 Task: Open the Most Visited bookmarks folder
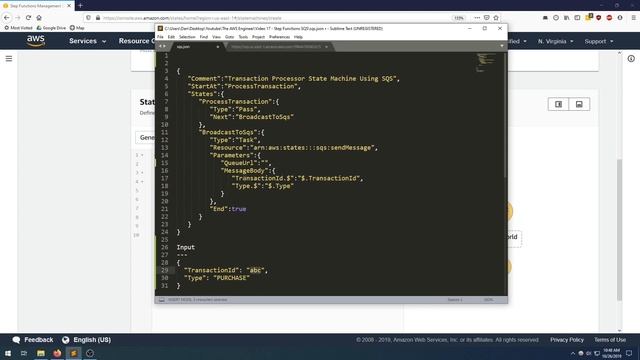pyautogui.click(x=18, y=28)
